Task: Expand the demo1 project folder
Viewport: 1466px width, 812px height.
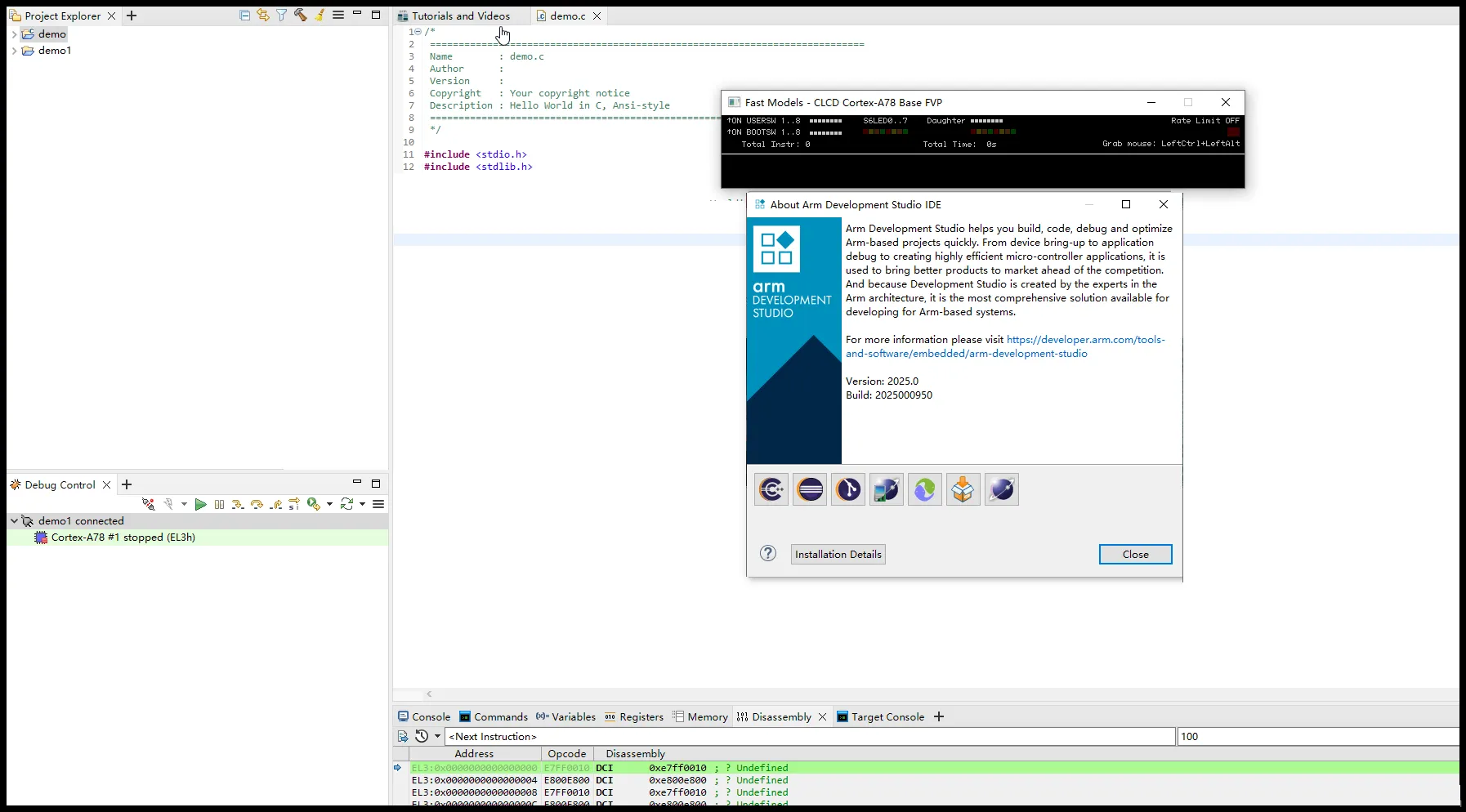Action: [x=14, y=51]
